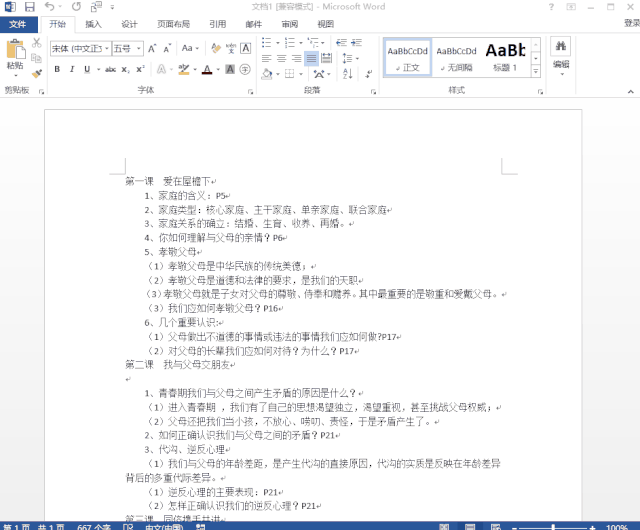Expand numbering list options
Viewport: 640px width, 530px height.
[x=301, y=42]
